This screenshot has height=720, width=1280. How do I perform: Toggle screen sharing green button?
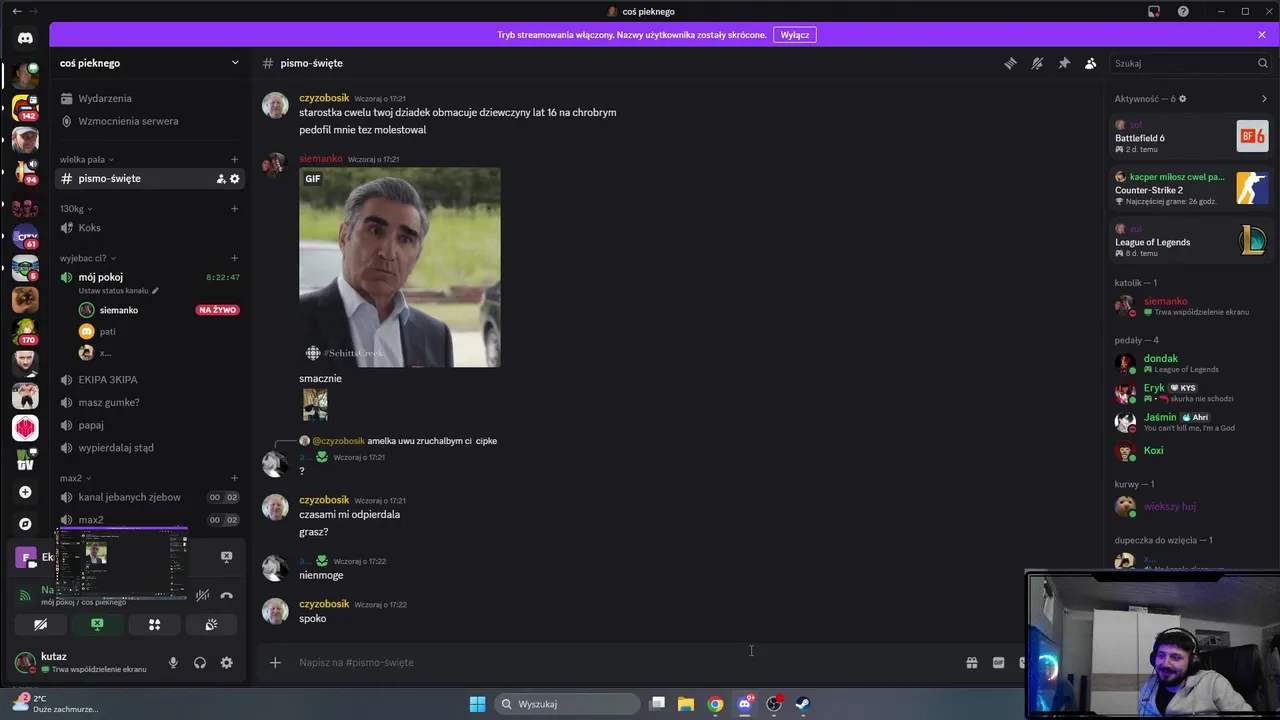pos(97,624)
